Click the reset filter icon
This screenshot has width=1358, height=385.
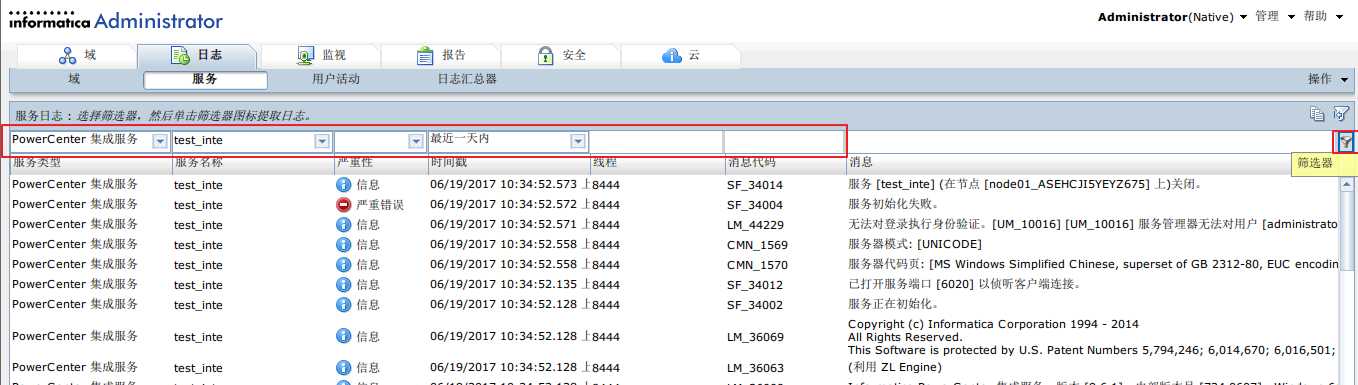click(x=1341, y=114)
